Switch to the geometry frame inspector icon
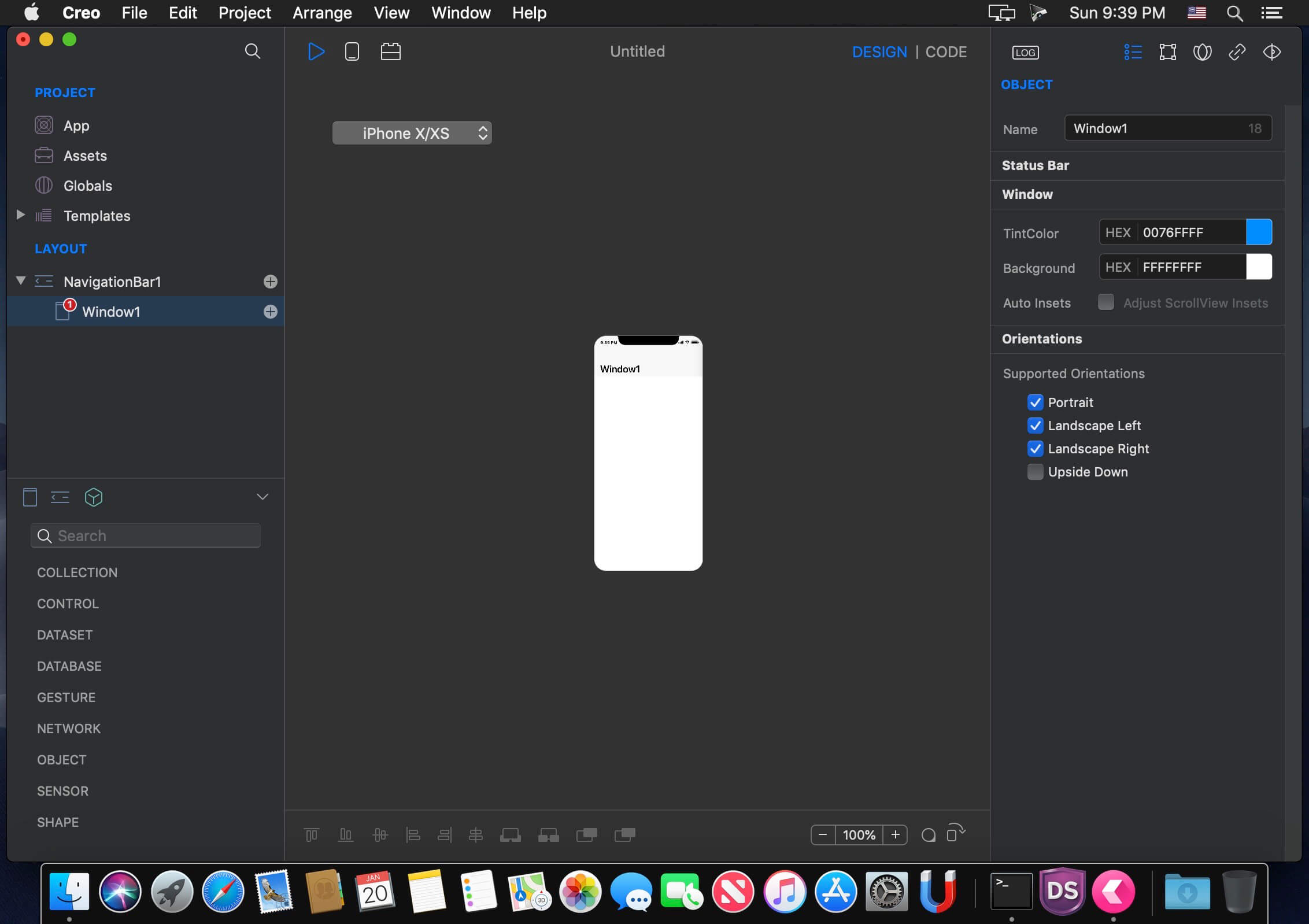 coord(1168,52)
